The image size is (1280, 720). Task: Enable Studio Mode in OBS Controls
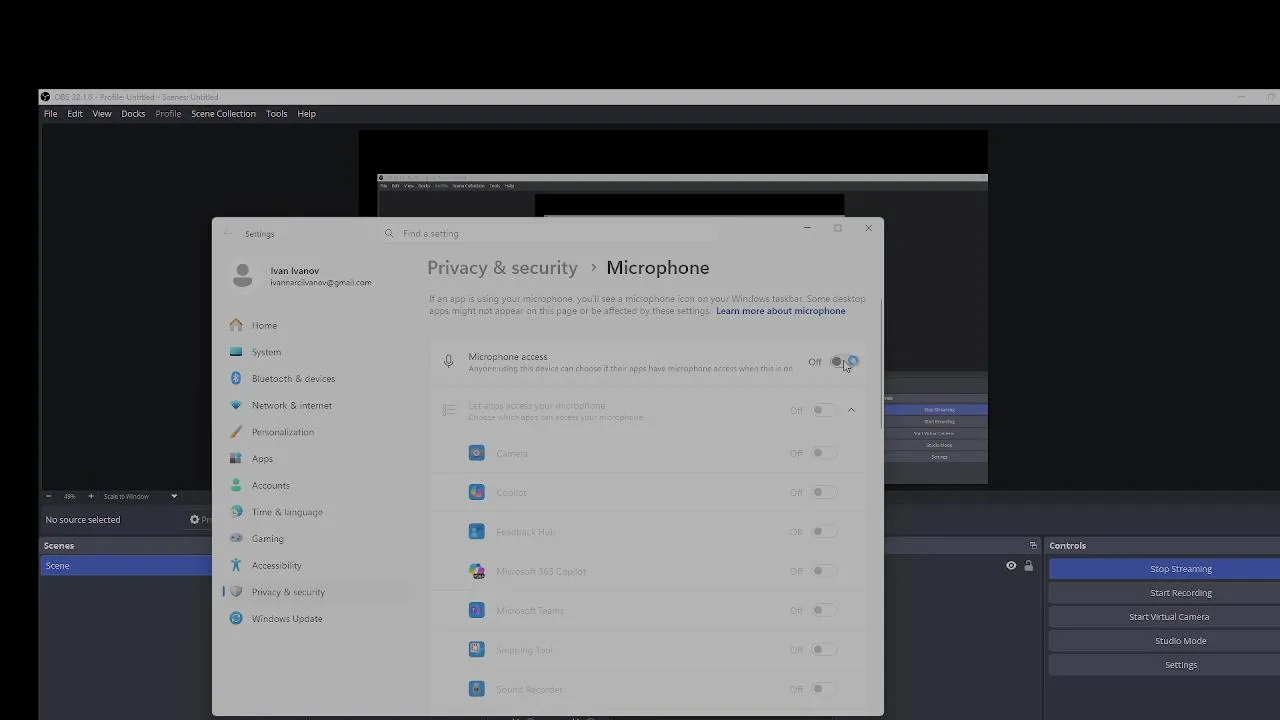tap(1180, 641)
